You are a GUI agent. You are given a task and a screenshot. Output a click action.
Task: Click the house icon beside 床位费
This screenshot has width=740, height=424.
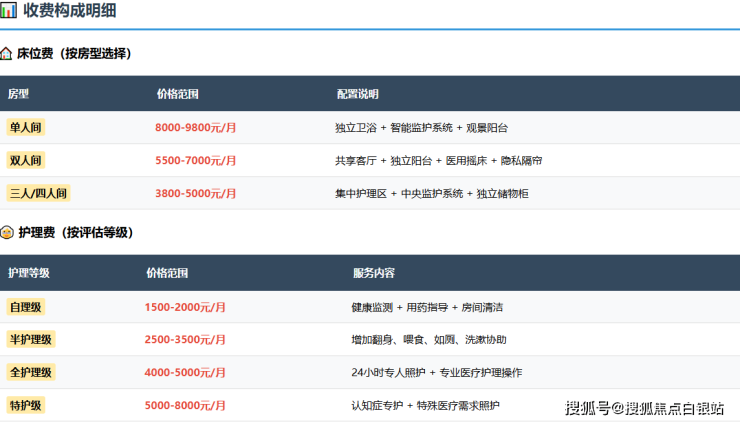(x=7, y=53)
